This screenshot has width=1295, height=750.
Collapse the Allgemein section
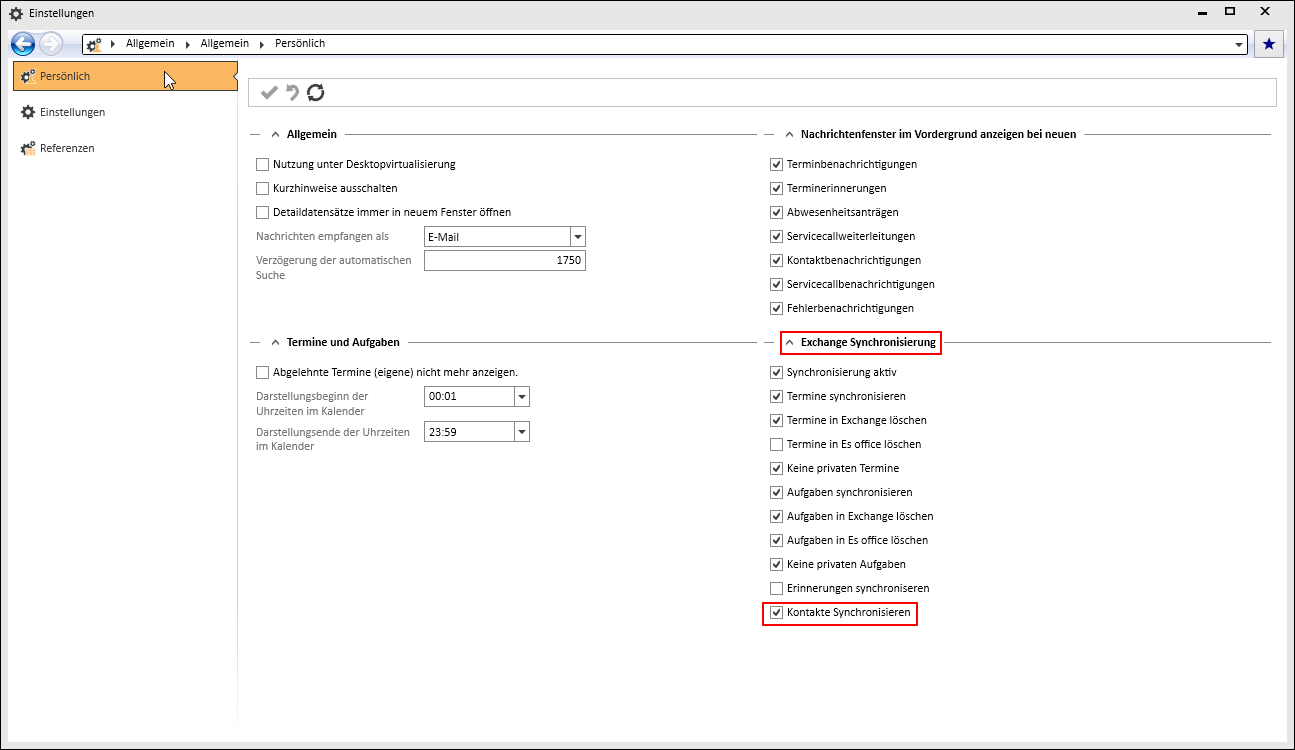pyautogui.click(x=275, y=134)
